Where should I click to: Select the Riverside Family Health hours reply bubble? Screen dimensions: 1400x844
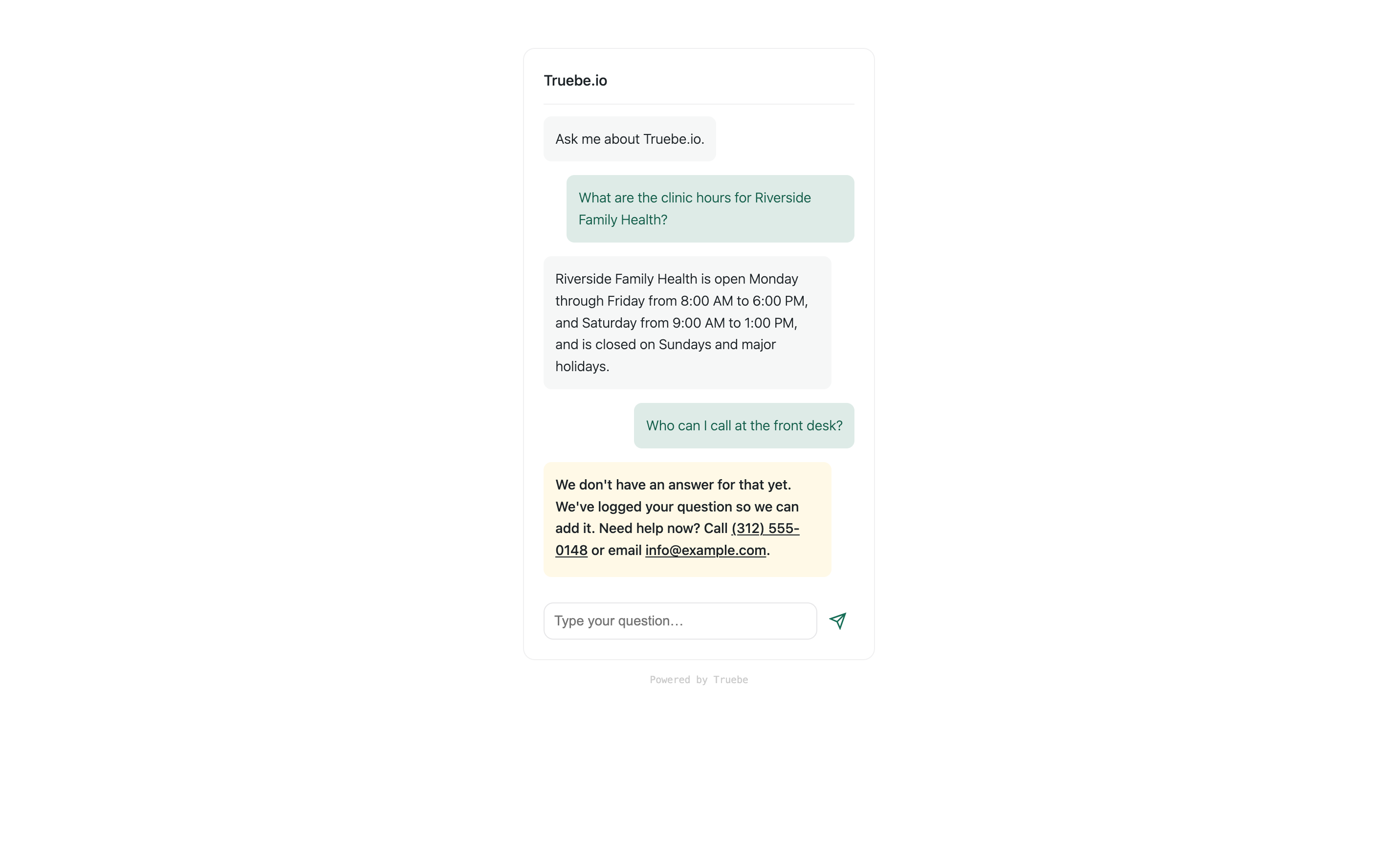point(687,323)
